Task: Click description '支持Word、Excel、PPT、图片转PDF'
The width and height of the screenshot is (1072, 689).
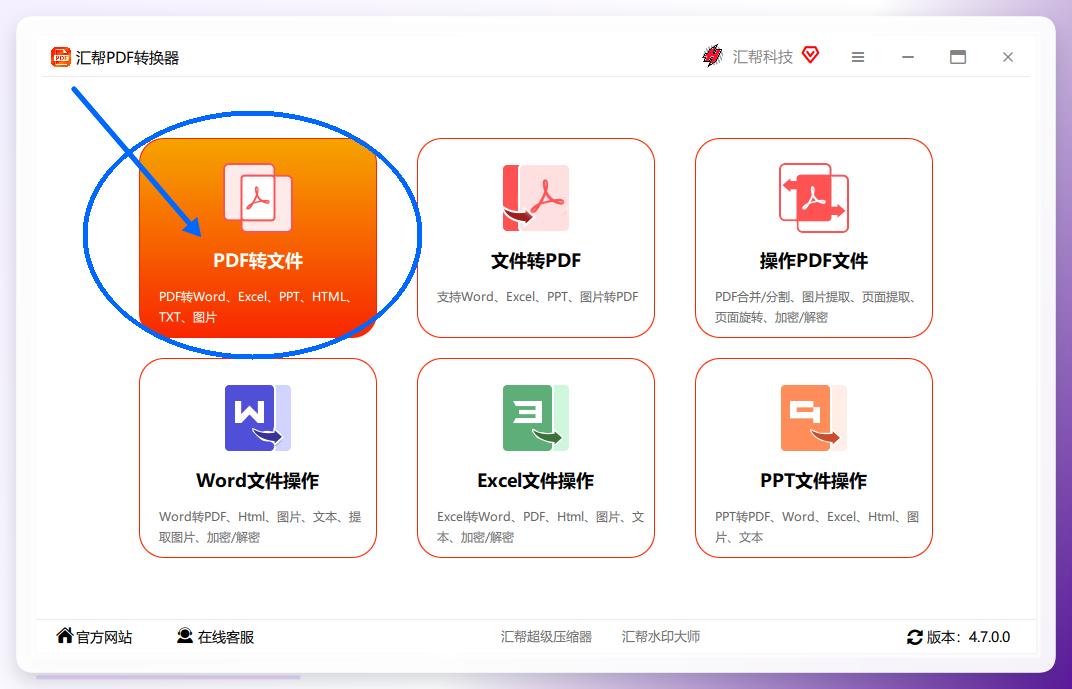Action: tap(537, 297)
